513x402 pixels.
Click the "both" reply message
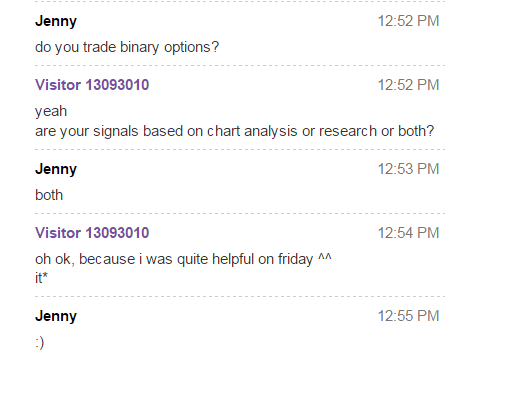49,195
